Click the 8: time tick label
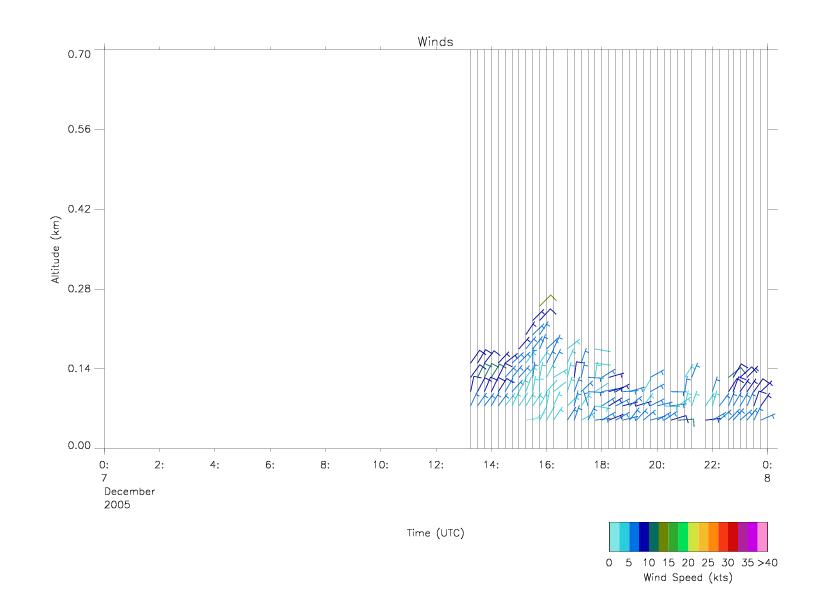827x611 pixels. (x=325, y=465)
